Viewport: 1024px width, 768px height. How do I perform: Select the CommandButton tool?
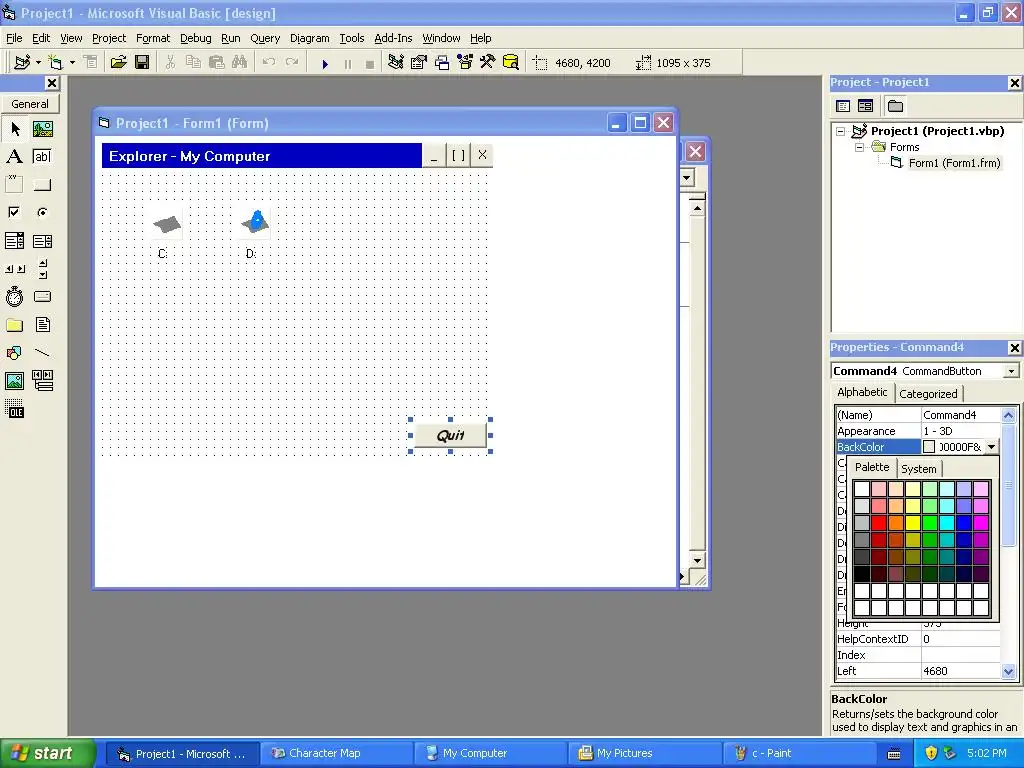[43, 185]
